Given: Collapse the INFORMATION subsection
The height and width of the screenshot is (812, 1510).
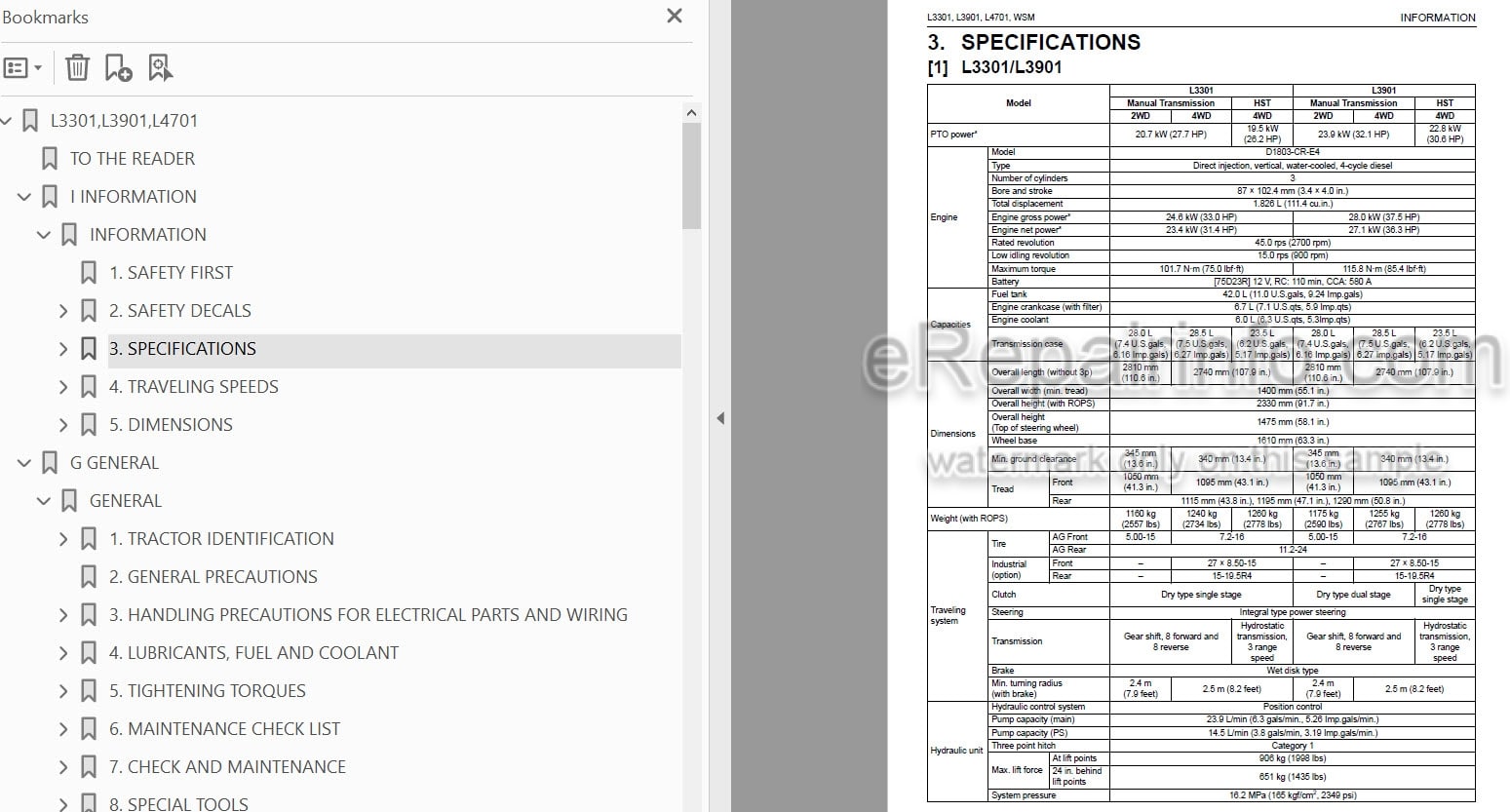Looking at the screenshot, I should coord(44,235).
